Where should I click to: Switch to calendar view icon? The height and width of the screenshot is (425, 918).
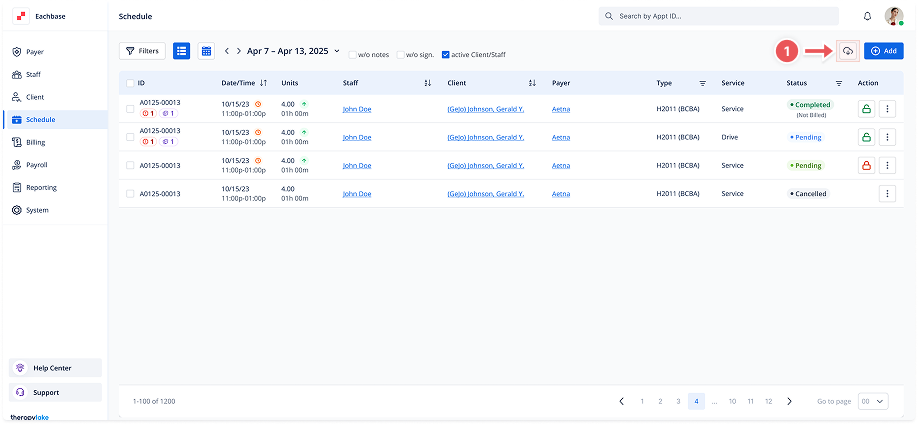206,51
